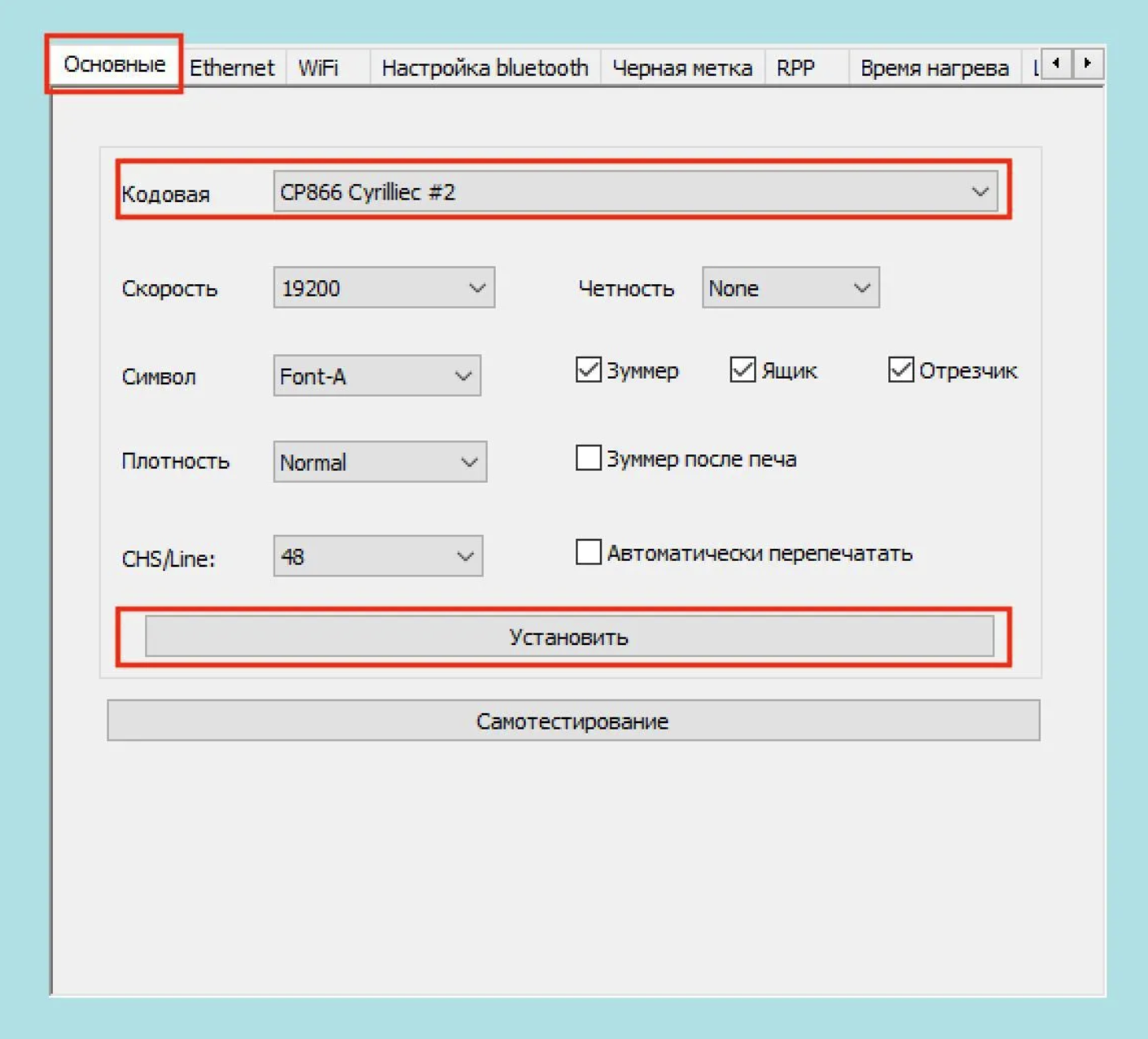
Task: Toggle the Ящик checkbox
Action: click(x=743, y=370)
